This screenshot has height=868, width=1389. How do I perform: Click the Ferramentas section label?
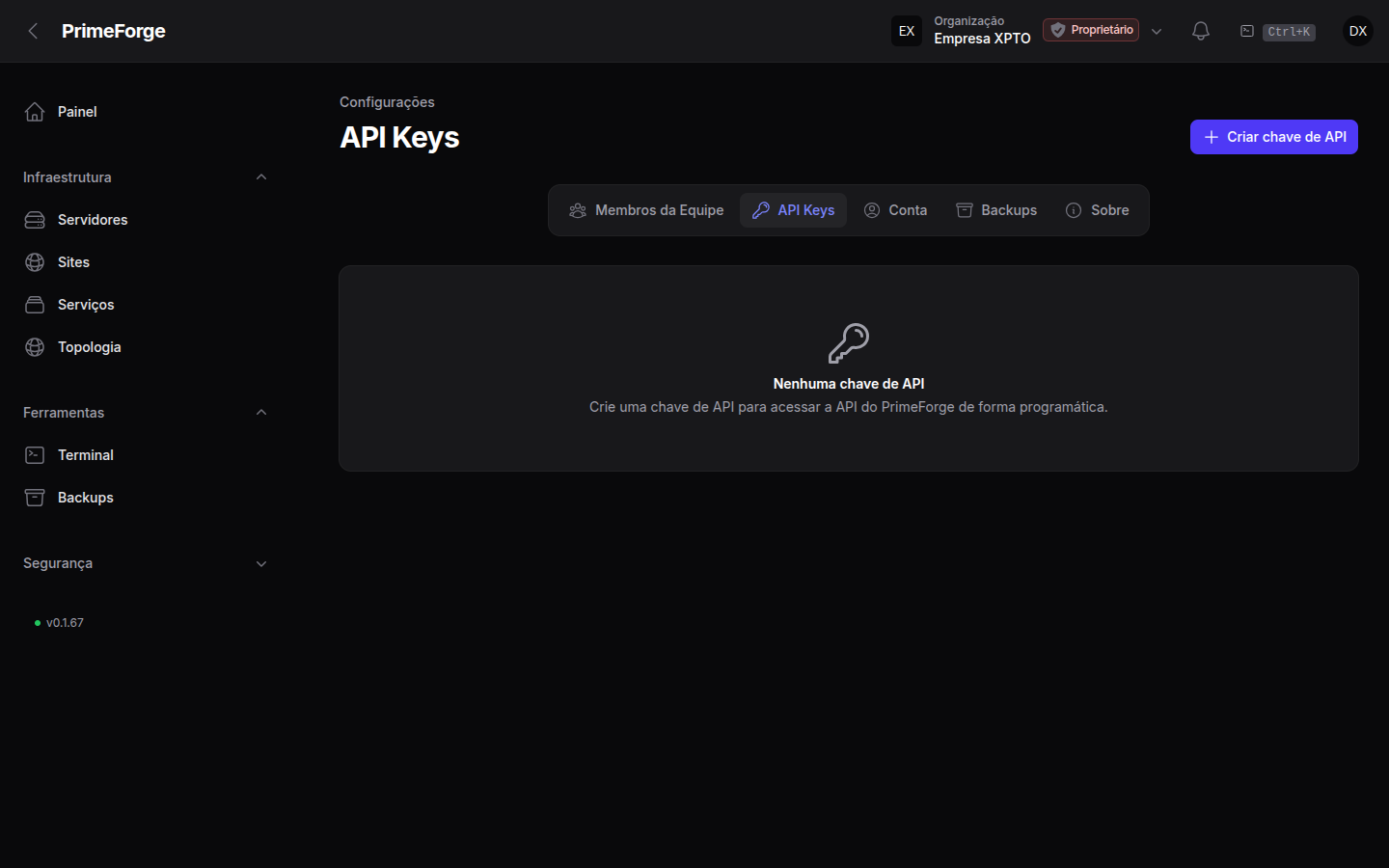(64, 413)
